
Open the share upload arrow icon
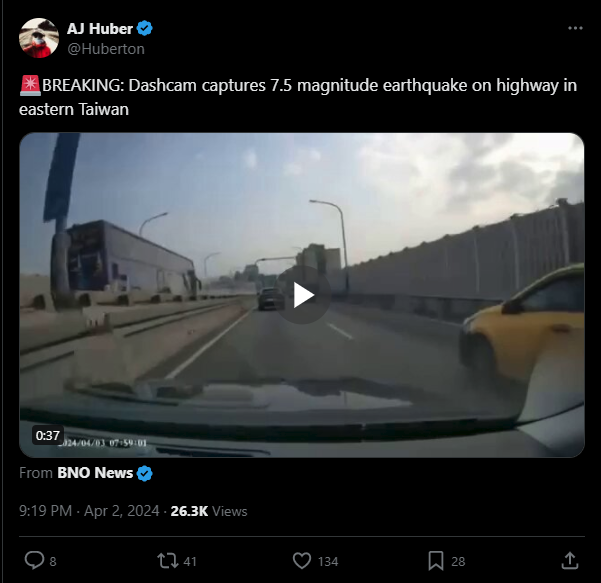(570, 561)
